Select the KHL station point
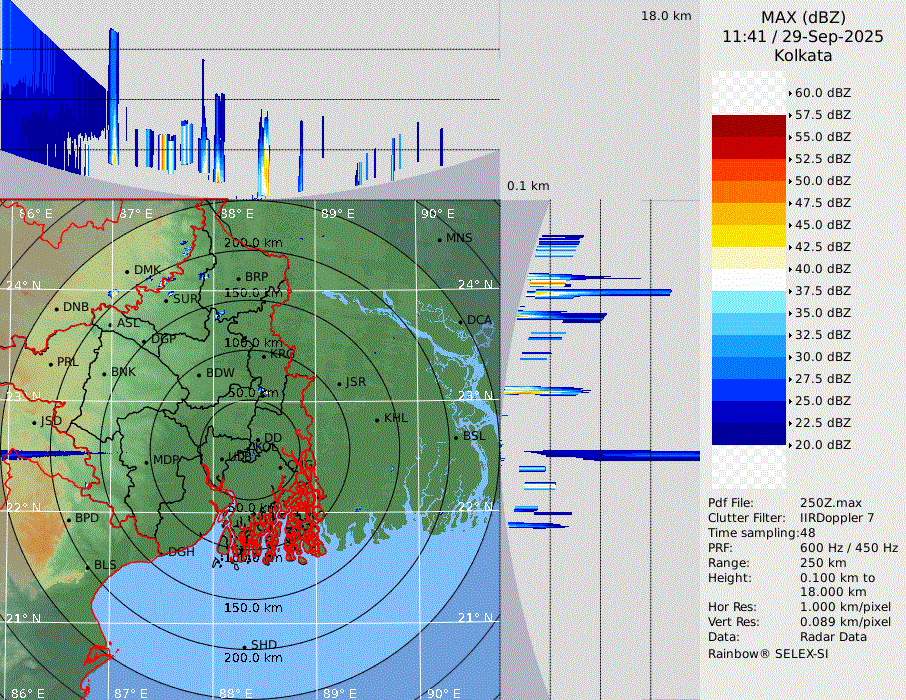This screenshot has width=906, height=700. (377, 419)
